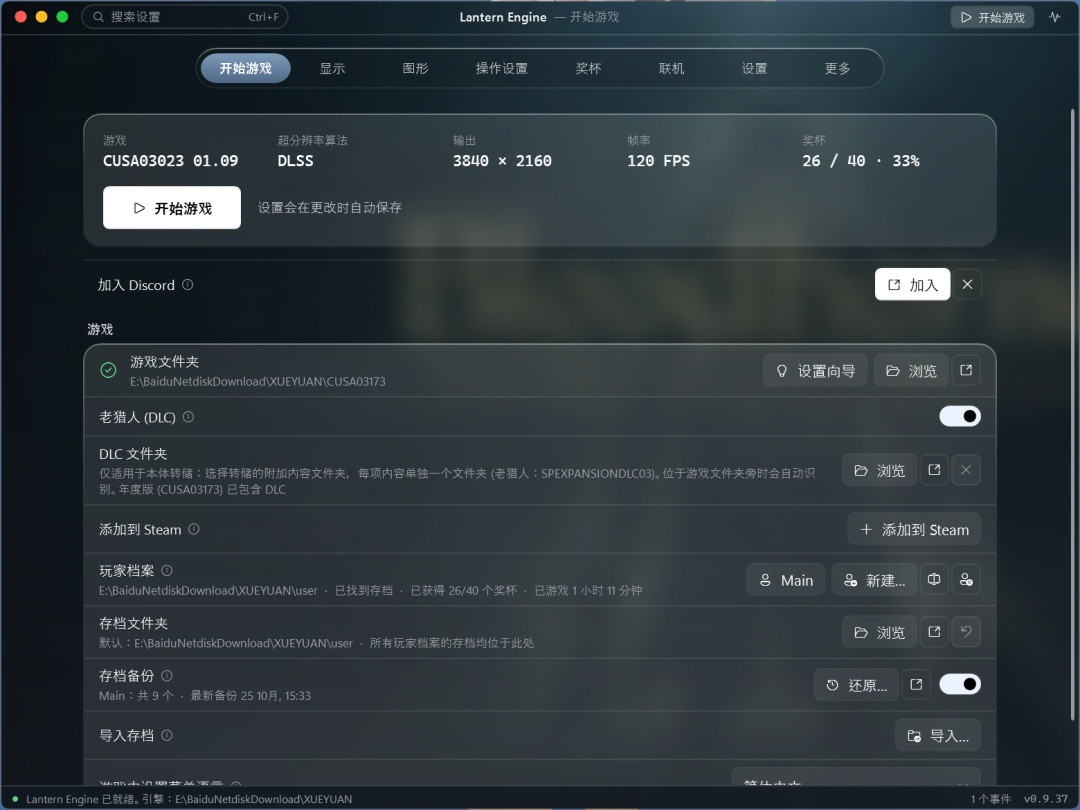Viewport: 1080px width, 810px height.
Task: Open the 奖杯 tab
Action: point(588,68)
